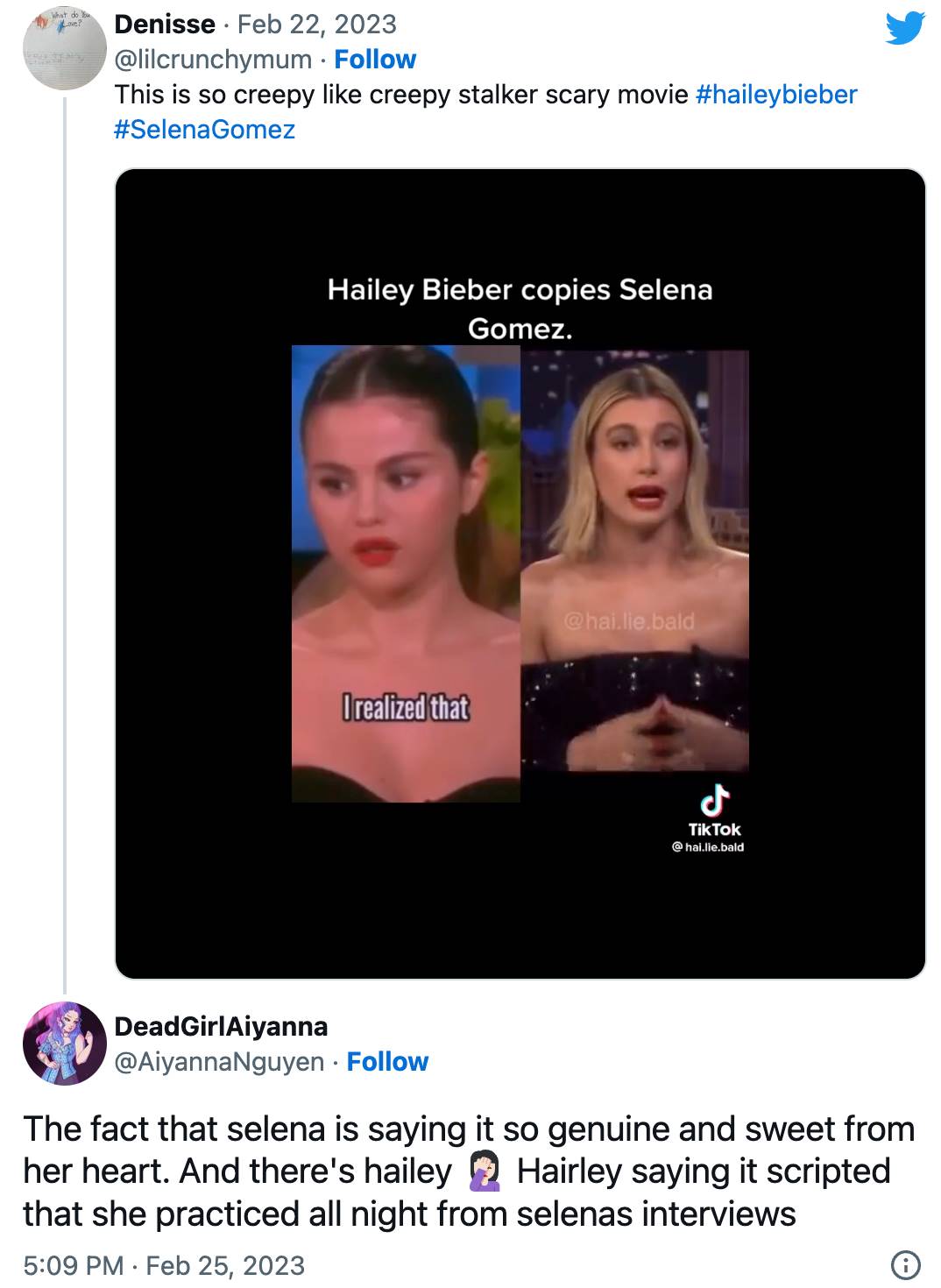Click the @lilcrunchymum handle
The image size is (941, 1288).
tap(213, 60)
